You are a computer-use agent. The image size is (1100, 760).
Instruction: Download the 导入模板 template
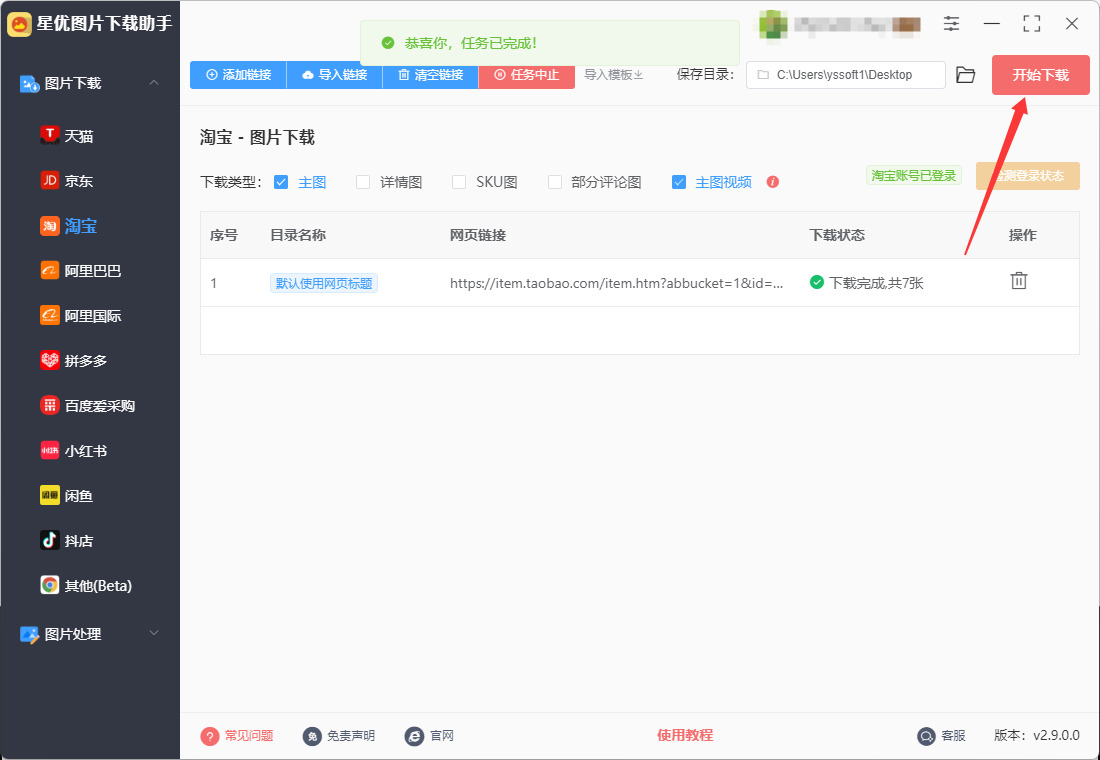click(614, 75)
